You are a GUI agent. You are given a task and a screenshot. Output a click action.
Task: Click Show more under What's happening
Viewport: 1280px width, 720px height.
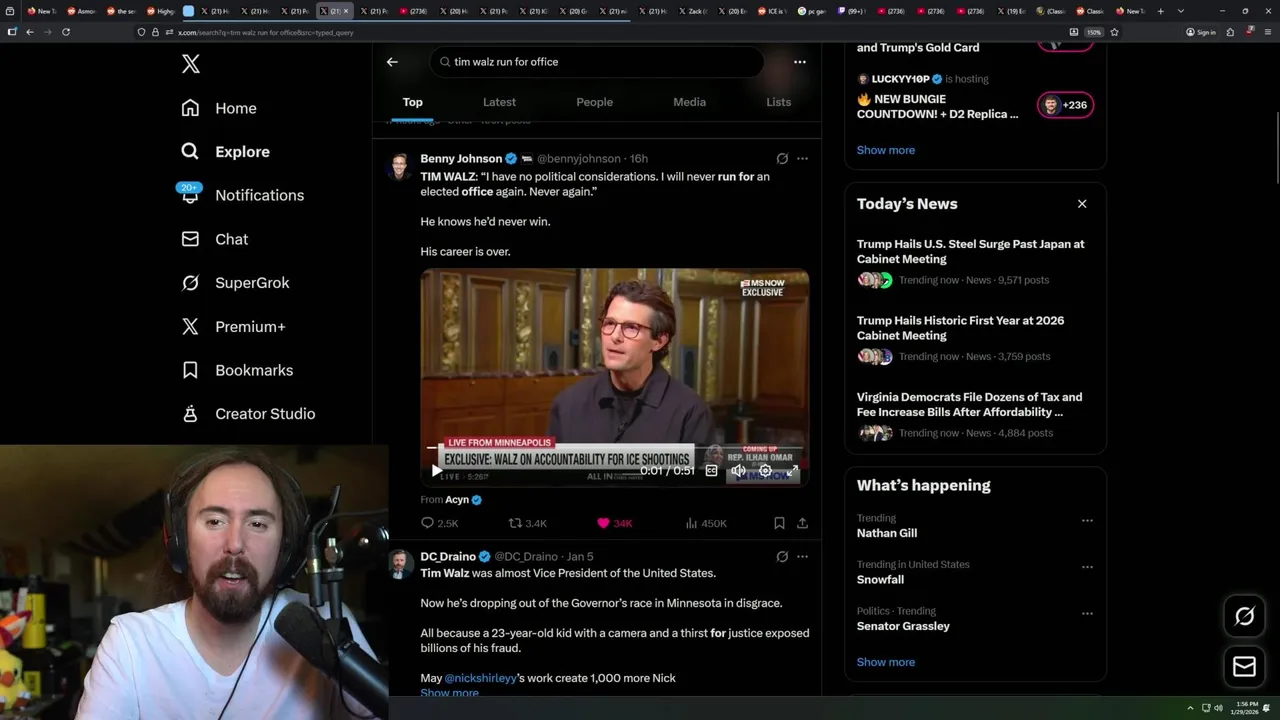click(x=885, y=662)
